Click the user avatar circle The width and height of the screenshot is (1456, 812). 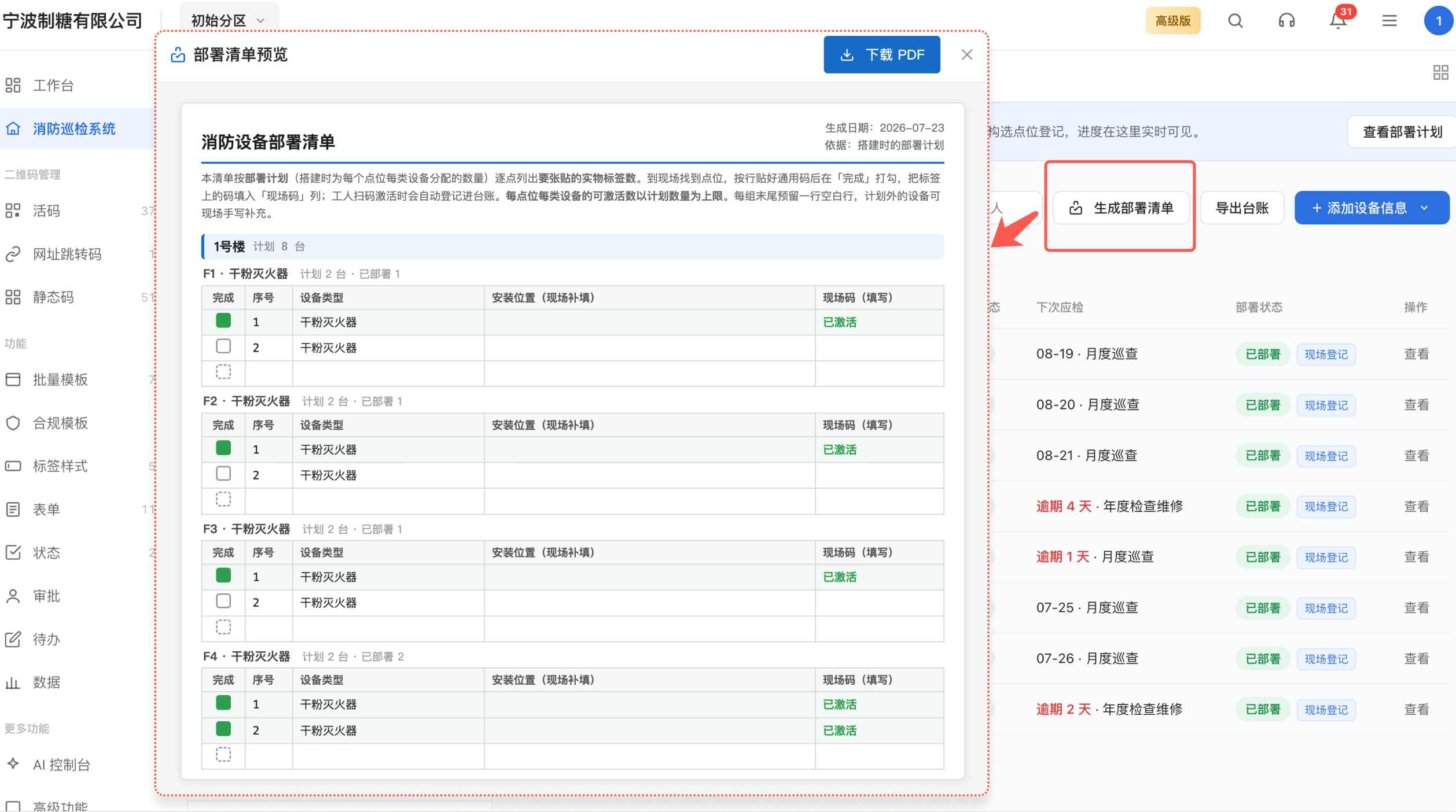(x=1438, y=21)
